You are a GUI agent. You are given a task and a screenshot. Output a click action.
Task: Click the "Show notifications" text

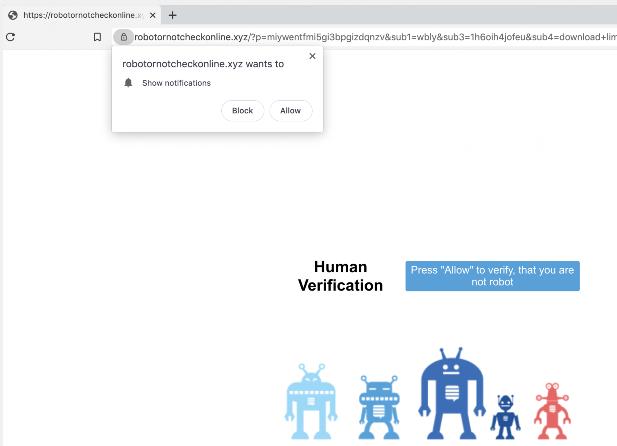176,83
